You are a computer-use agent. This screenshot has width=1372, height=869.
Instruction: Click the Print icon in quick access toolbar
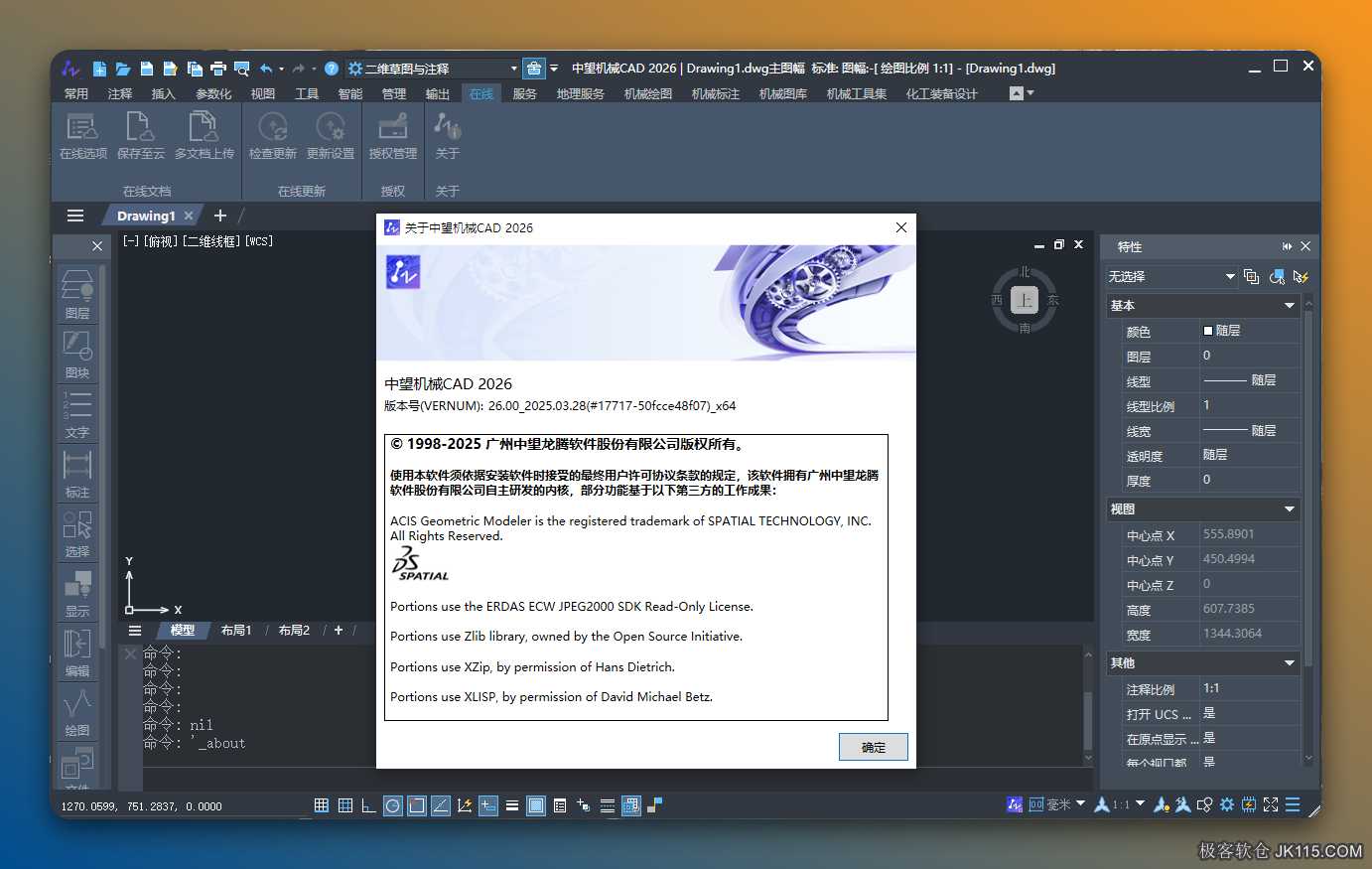pos(218,69)
